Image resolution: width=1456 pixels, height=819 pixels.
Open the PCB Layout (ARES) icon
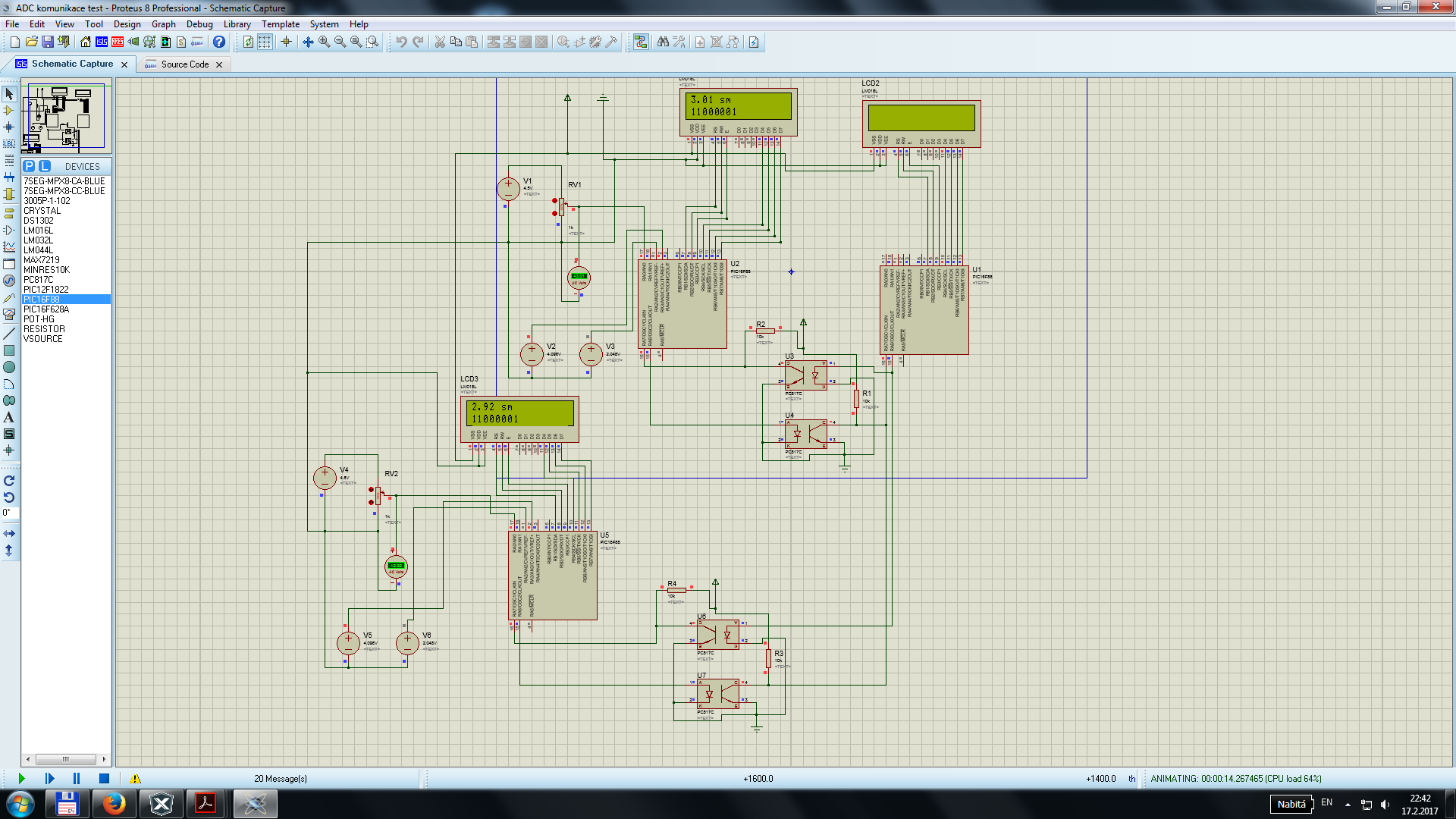(x=118, y=42)
